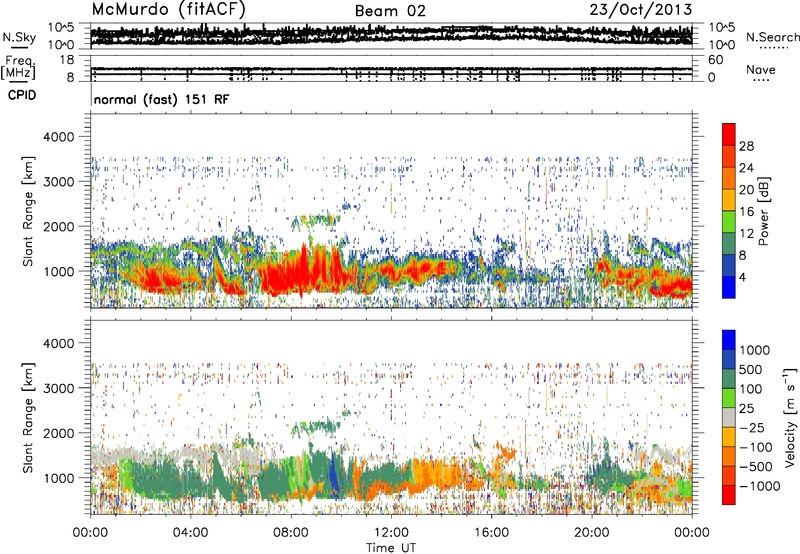Click the 'Velocity [m s-1]' colorbar label
The width and height of the screenshot is (800, 554).
click(x=790, y=417)
